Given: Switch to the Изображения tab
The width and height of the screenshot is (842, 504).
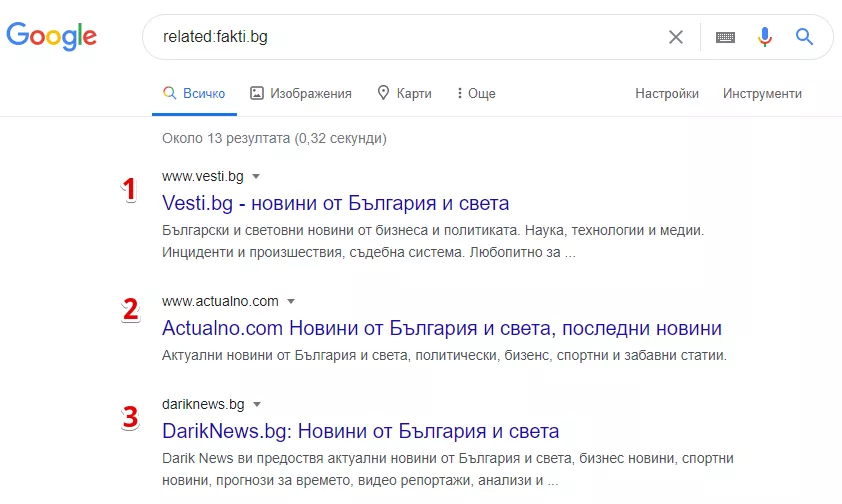Looking at the screenshot, I should coord(301,93).
